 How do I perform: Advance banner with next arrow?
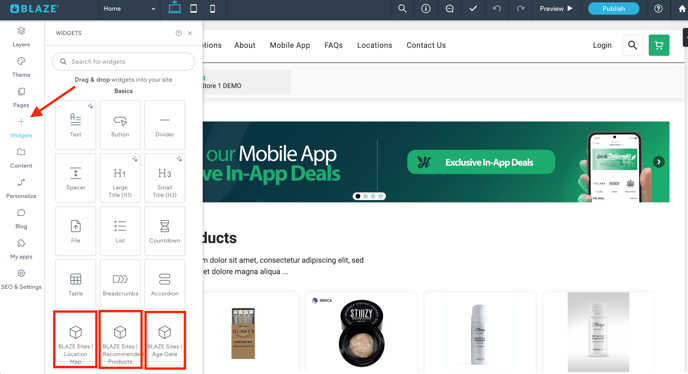[658, 162]
